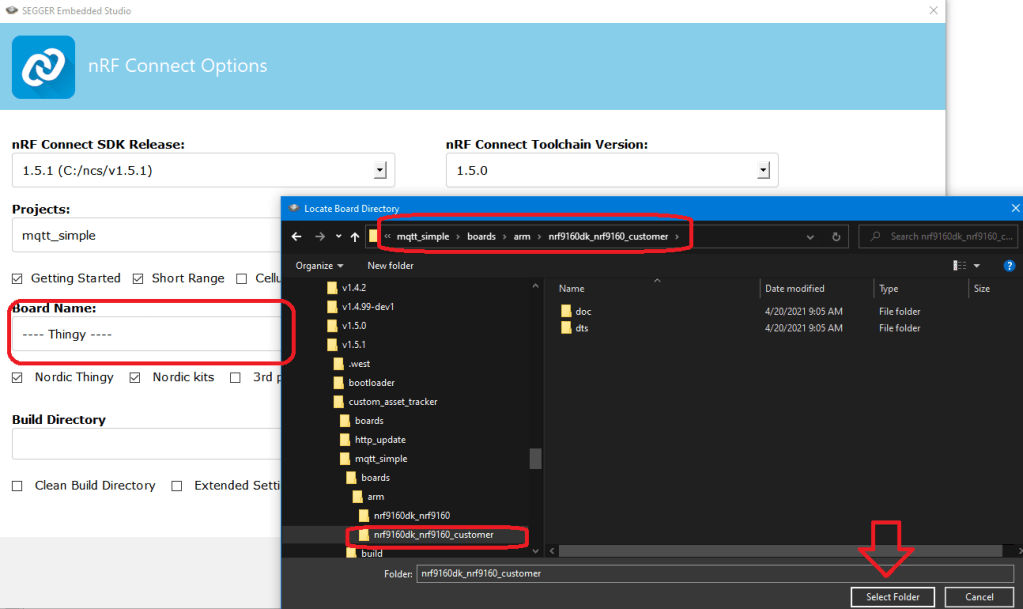The width and height of the screenshot is (1023, 609).
Task: Go back in the folder dialog
Action: coord(296,237)
